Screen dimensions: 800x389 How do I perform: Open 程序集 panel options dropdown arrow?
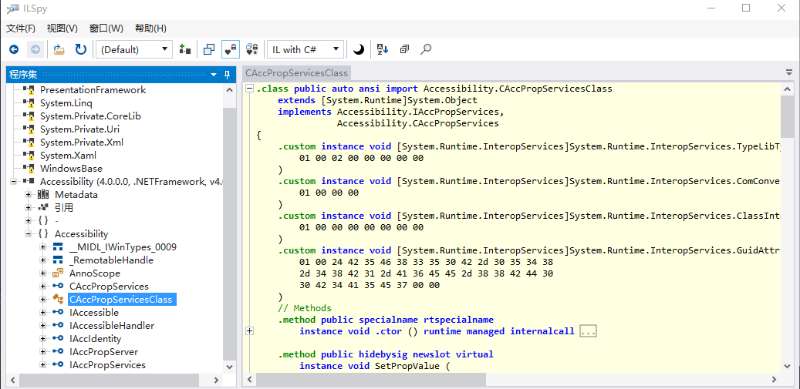point(214,75)
